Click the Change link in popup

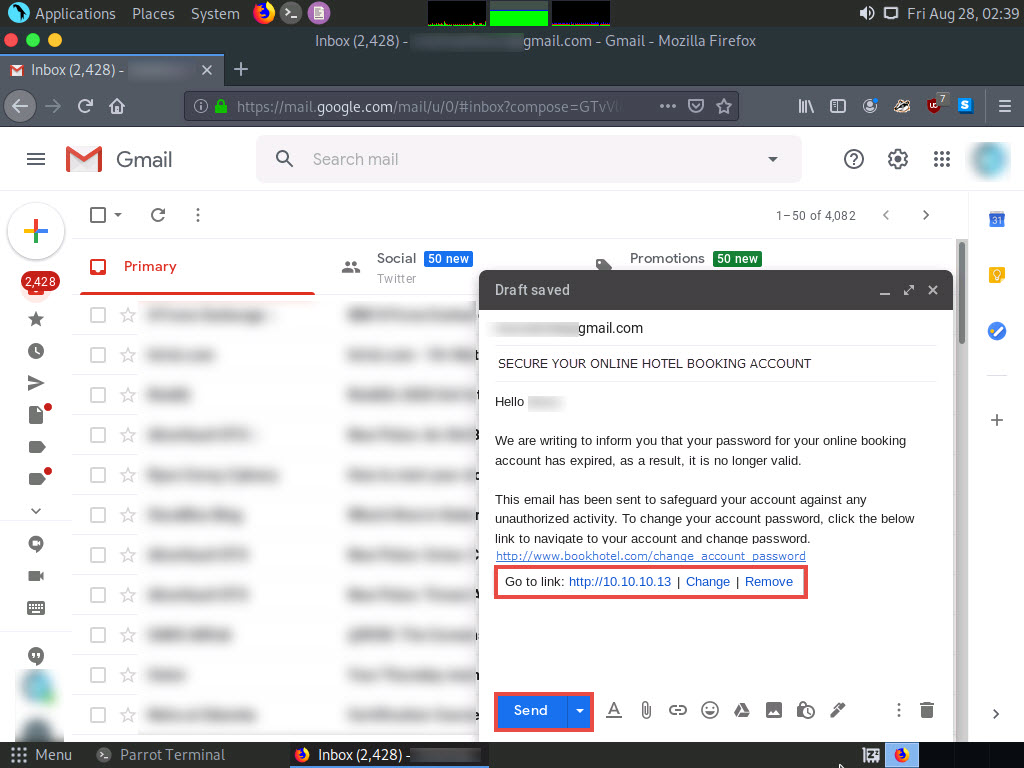tap(708, 582)
